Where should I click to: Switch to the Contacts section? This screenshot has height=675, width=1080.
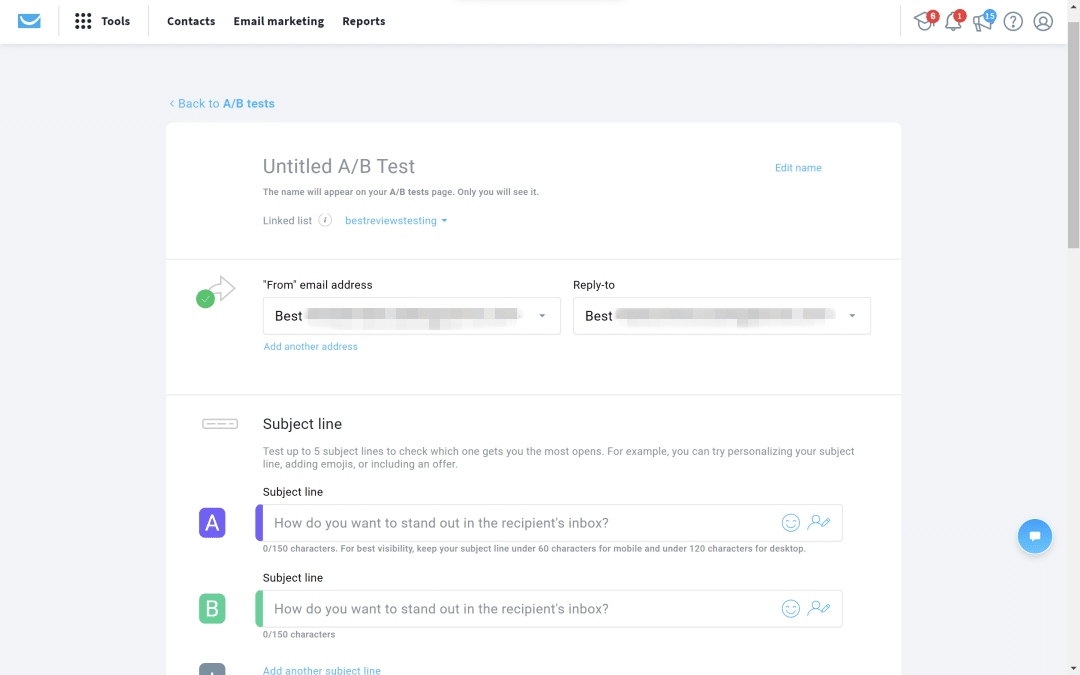[x=190, y=21]
